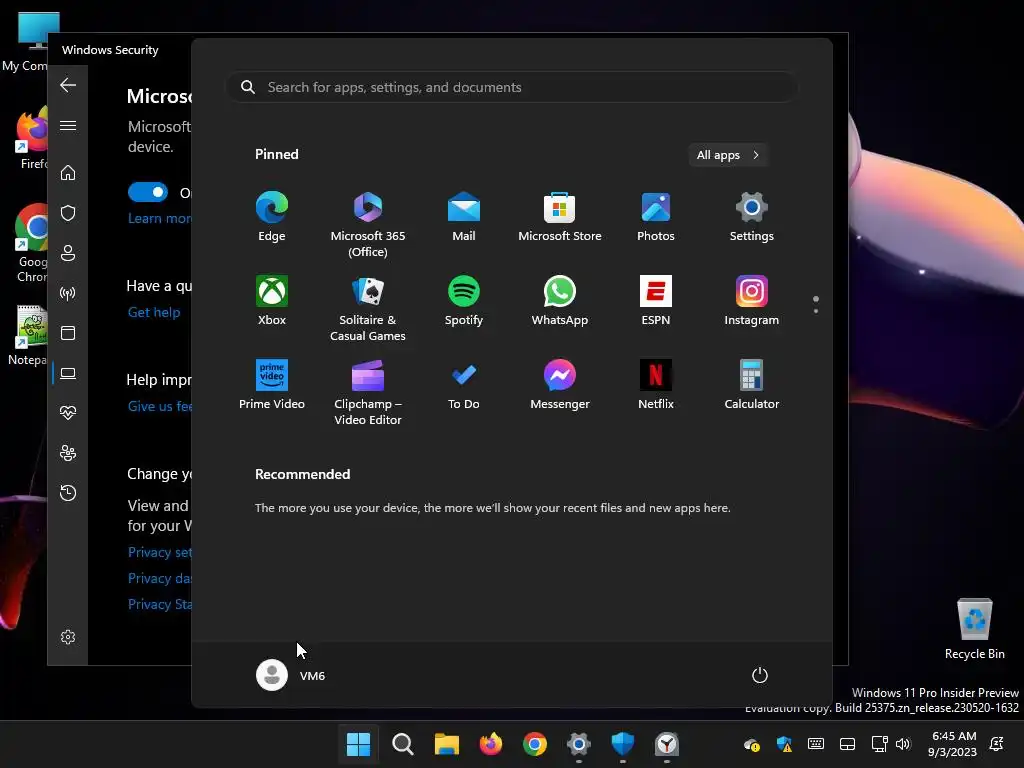Open the Calculator app
The image size is (1024, 768).
click(752, 385)
